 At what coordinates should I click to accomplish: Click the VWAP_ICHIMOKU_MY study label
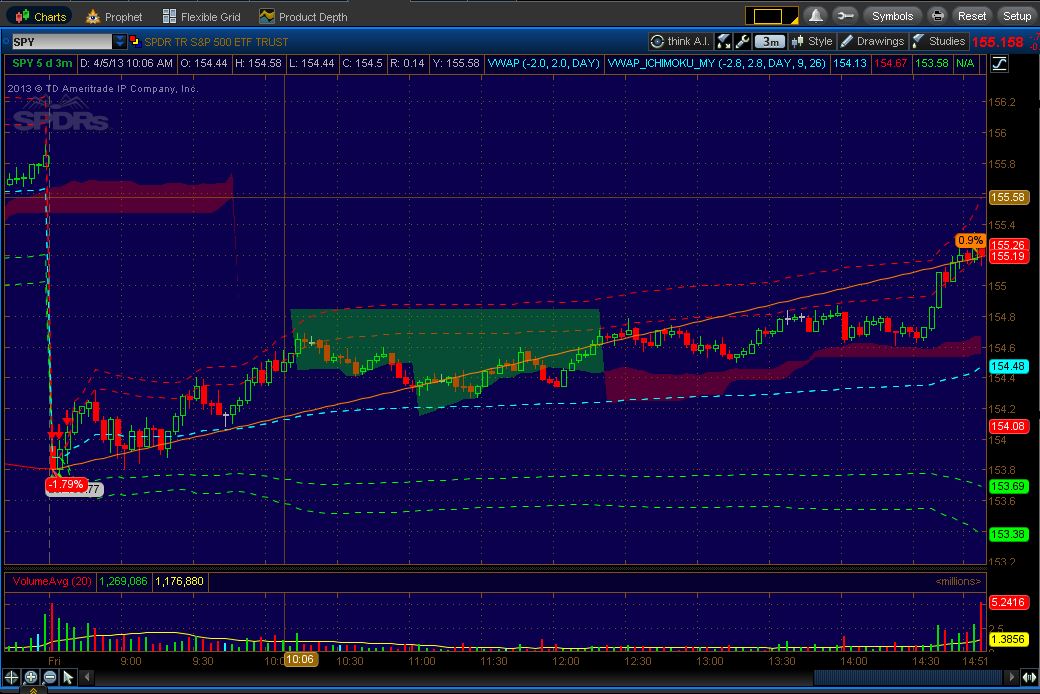(717, 63)
